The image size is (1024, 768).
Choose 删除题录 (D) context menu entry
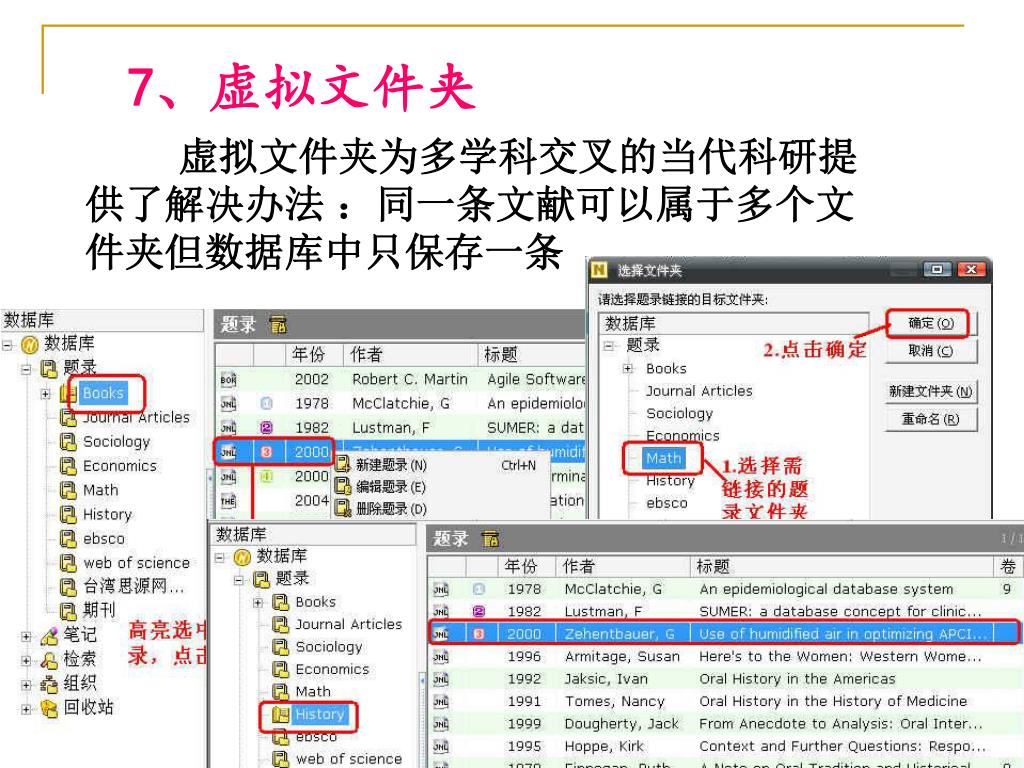tap(391, 509)
